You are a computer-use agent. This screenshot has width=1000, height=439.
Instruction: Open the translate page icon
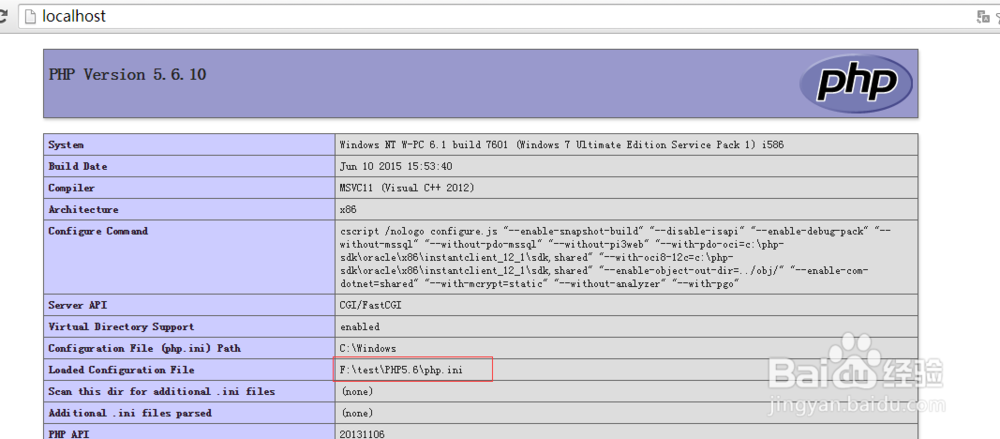coord(983,17)
